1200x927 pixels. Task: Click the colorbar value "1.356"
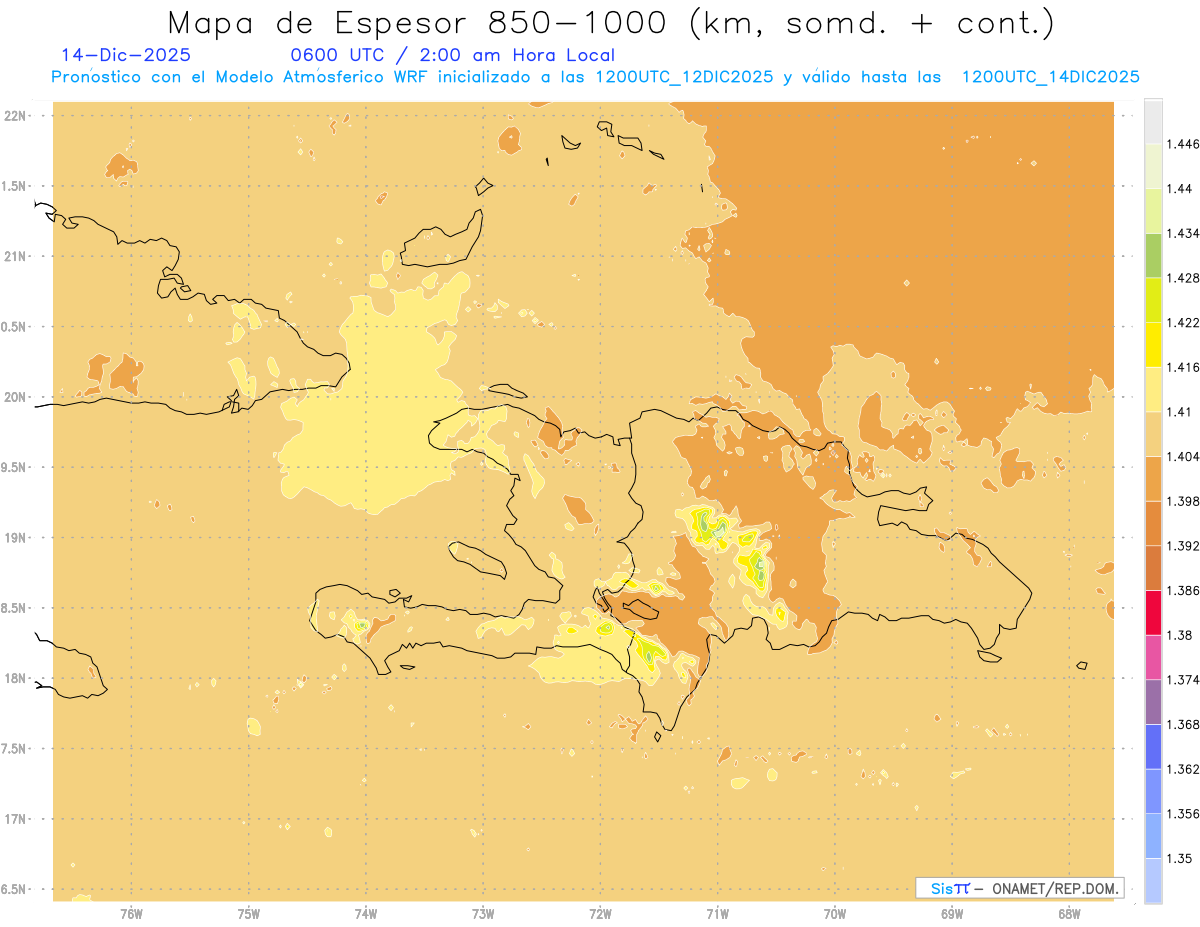(x=1182, y=814)
